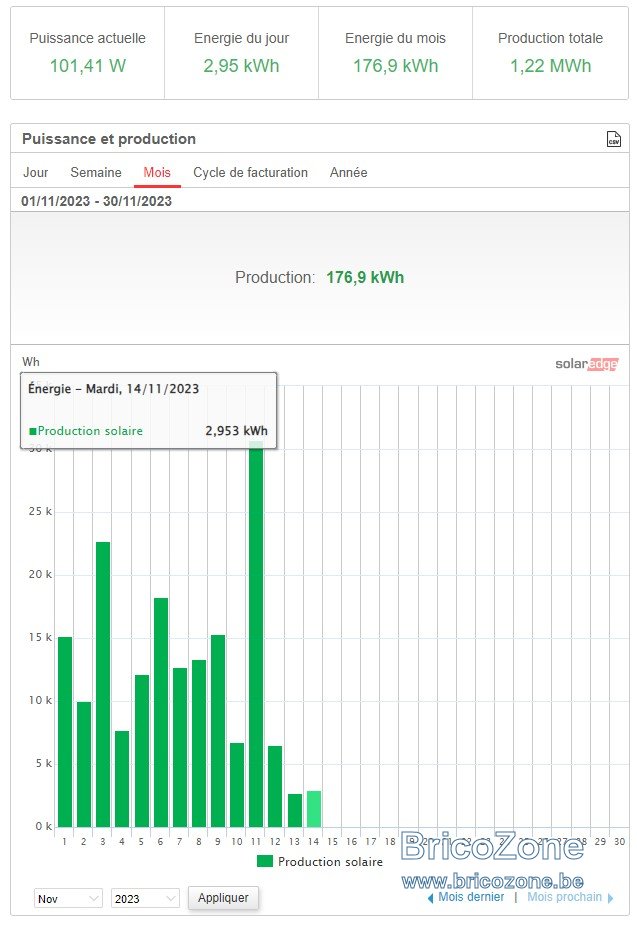Click the 20 k axis label
The width and height of the screenshot is (637, 925).
pos(40,574)
